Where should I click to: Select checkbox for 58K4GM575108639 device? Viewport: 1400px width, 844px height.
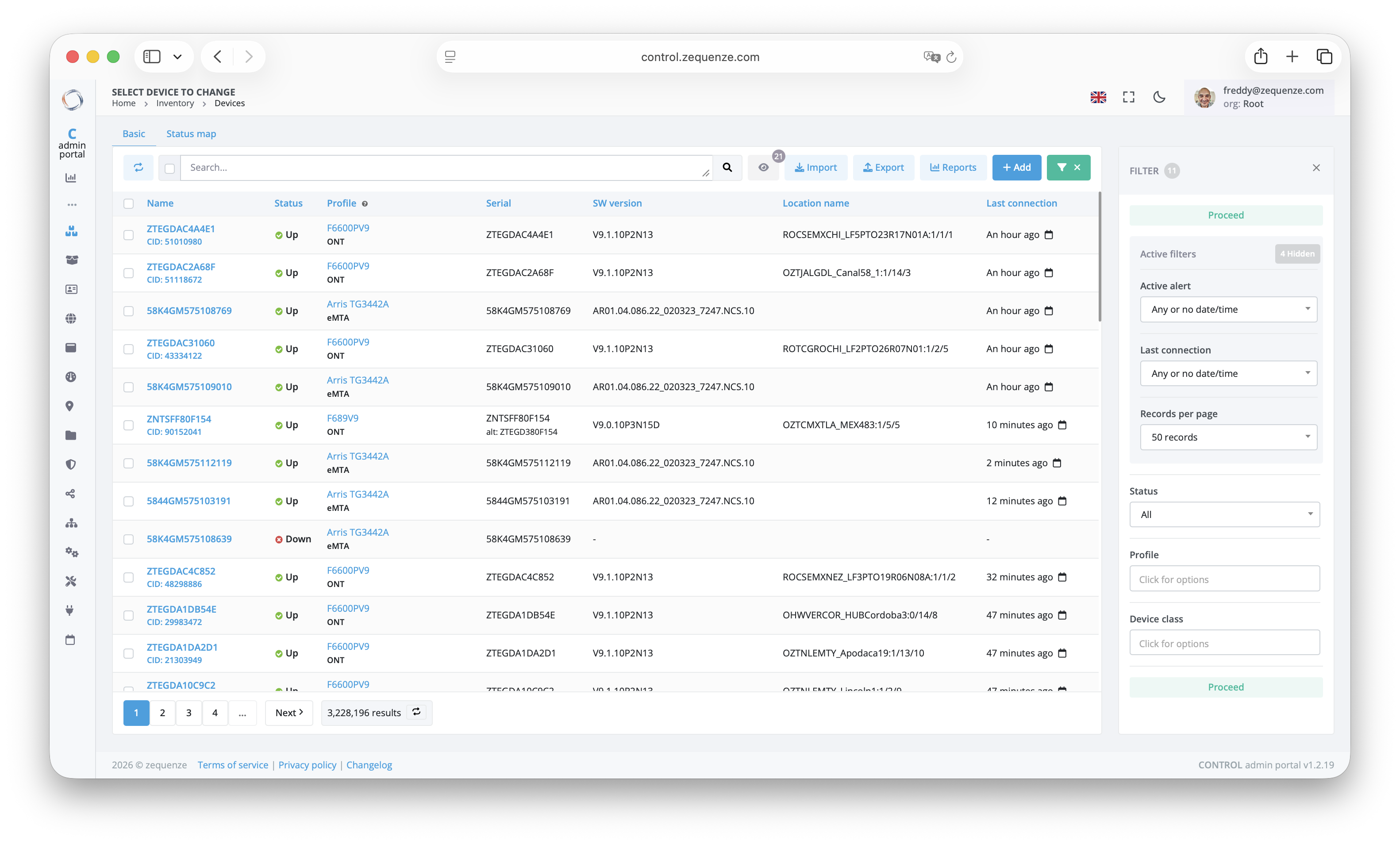pyautogui.click(x=128, y=539)
